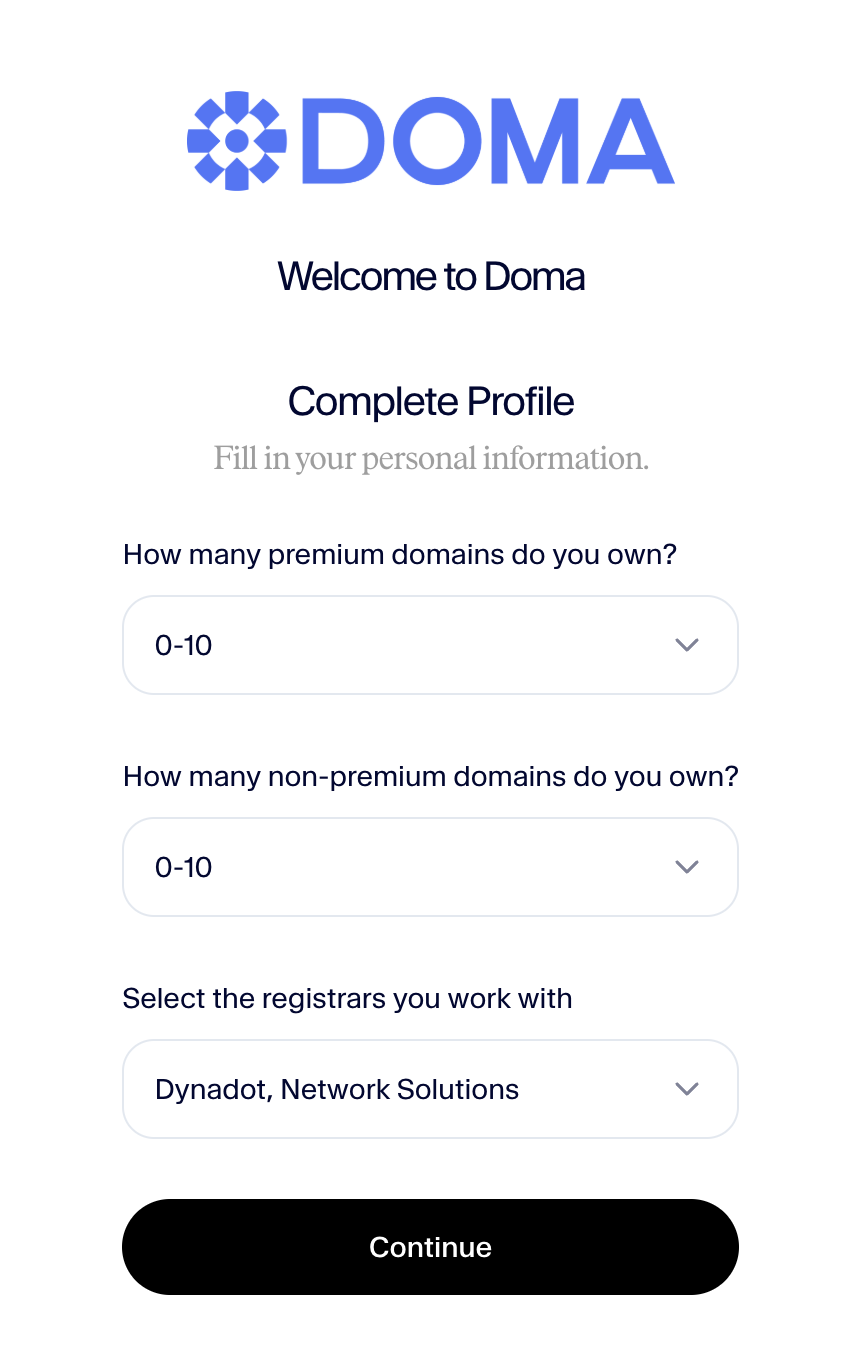Click the Doma flower logo icon
Viewport: 854px width, 1352px height.
tap(237, 141)
